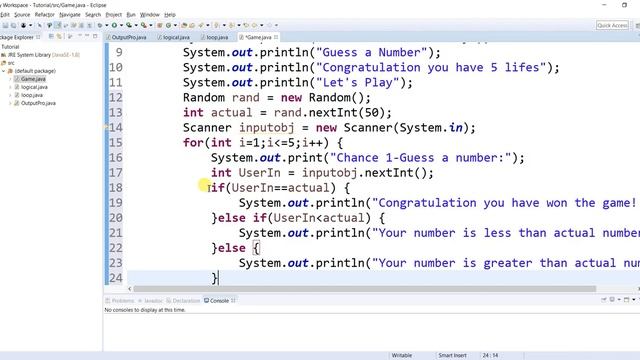Open the Debug dropdown arrow
The width and height of the screenshot is (640, 360).
pyautogui.click(x=107, y=25)
